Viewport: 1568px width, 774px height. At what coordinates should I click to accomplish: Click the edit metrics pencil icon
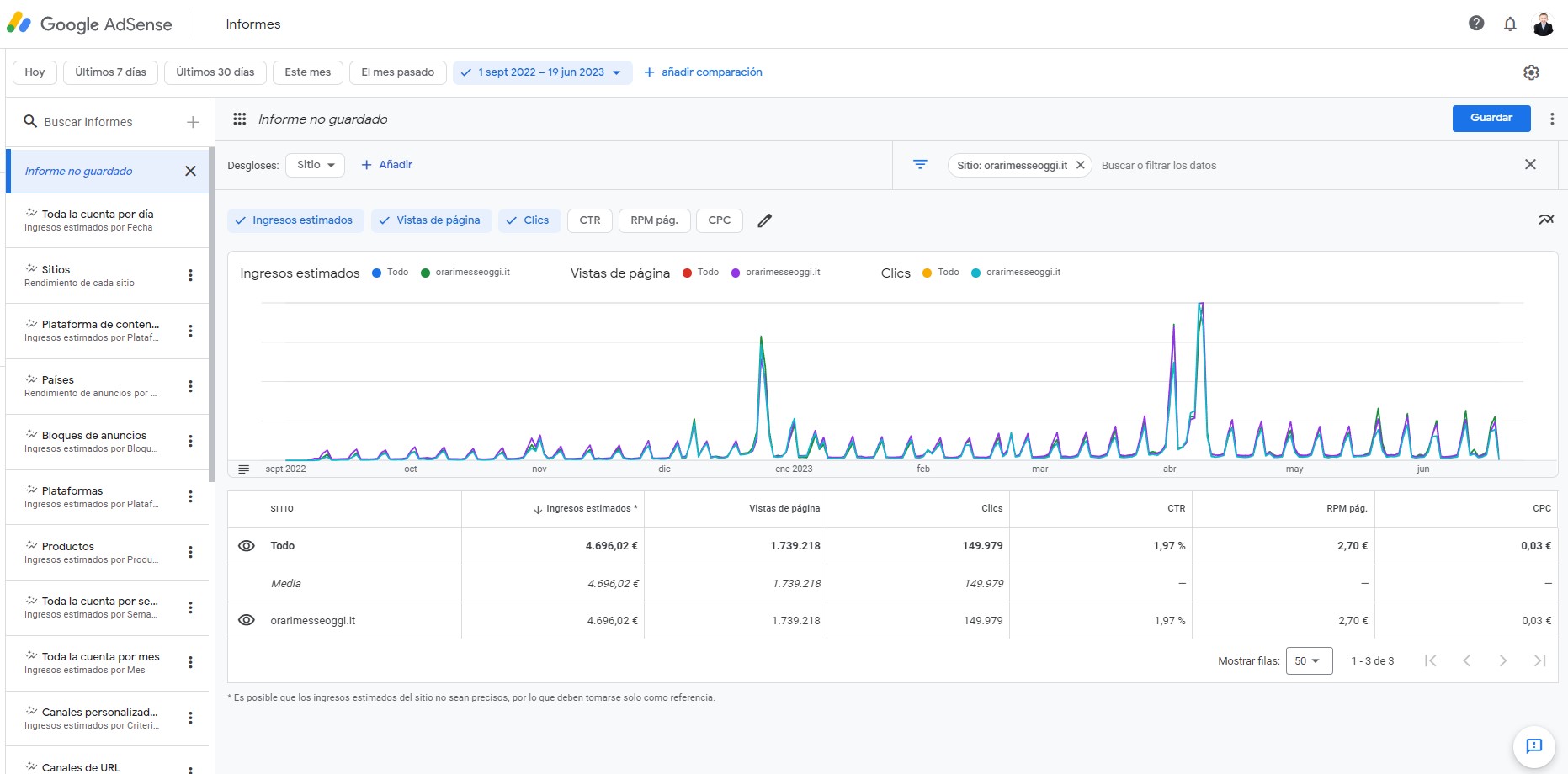coord(764,220)
